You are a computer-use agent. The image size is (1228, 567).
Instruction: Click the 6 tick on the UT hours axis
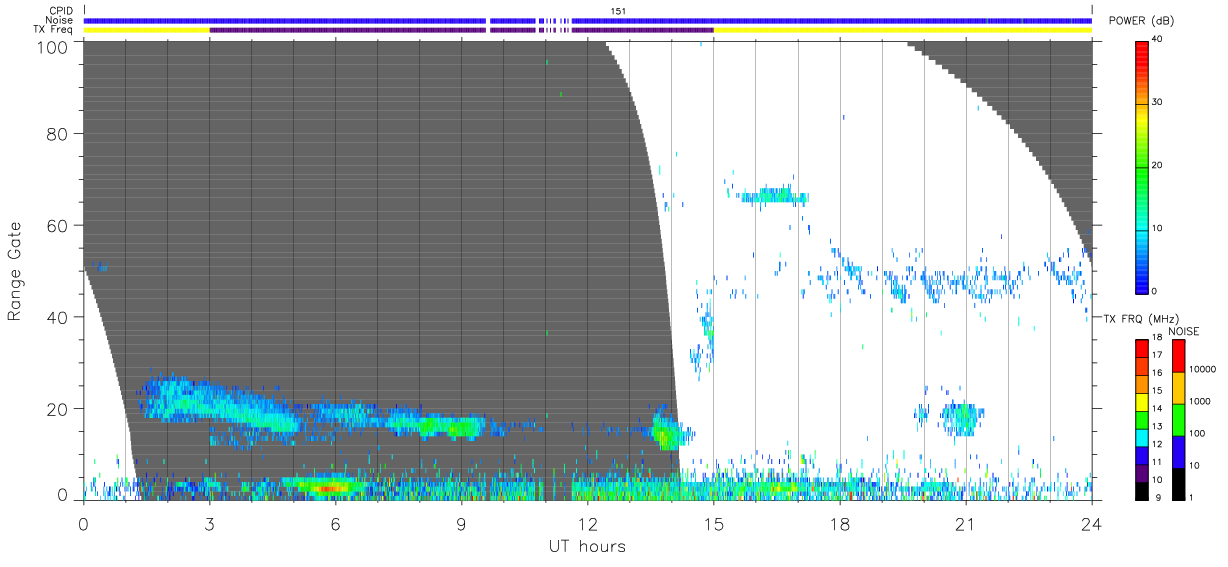[336, 523]
